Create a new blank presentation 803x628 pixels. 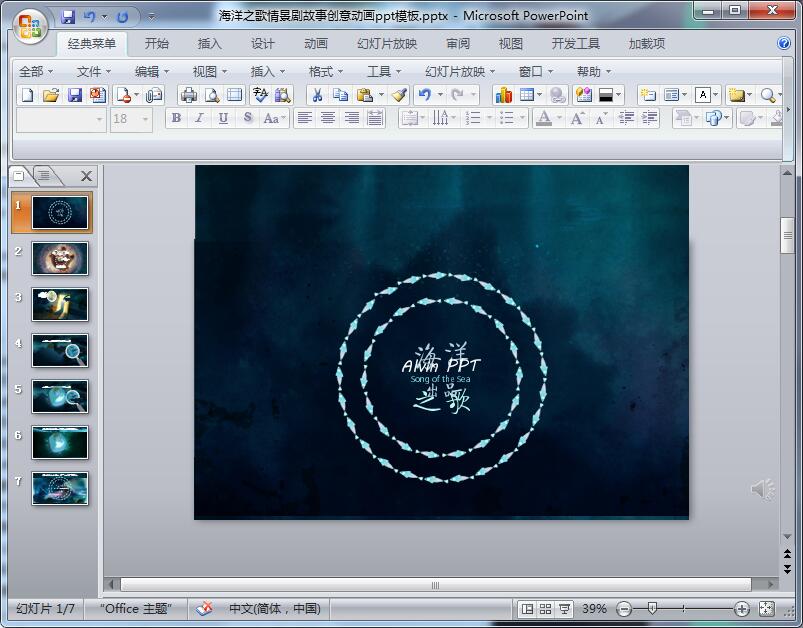click(x=28, y=95)
